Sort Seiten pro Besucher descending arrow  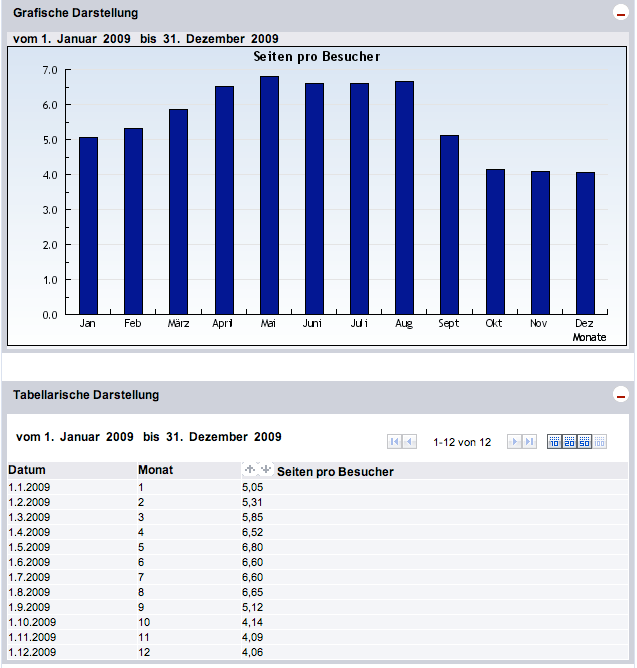pos(265,469)
